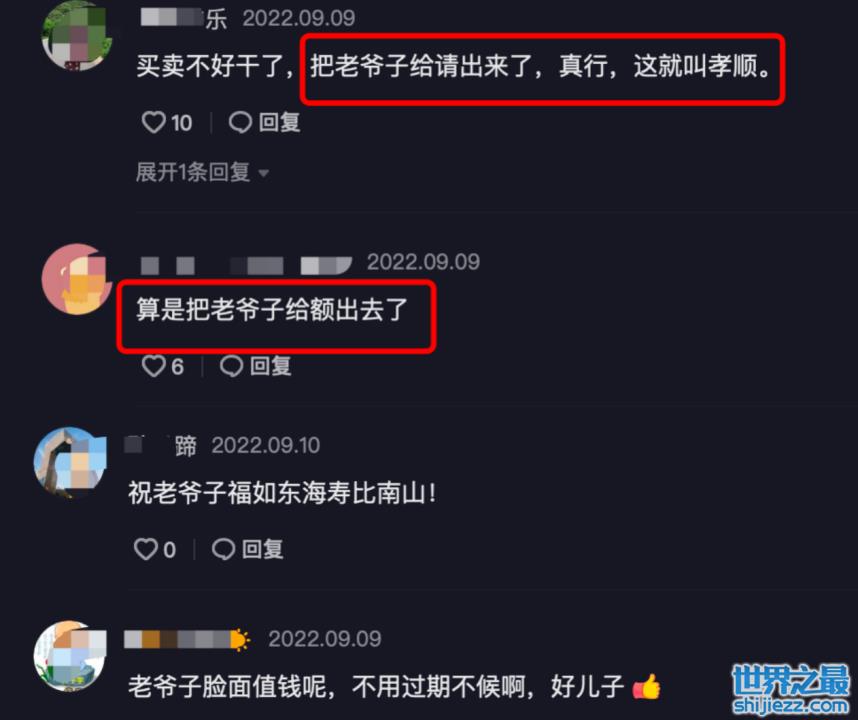Open pink avatar of second commenter
The height and width of the screenshot is (720, 858).
tap(77, 279)
